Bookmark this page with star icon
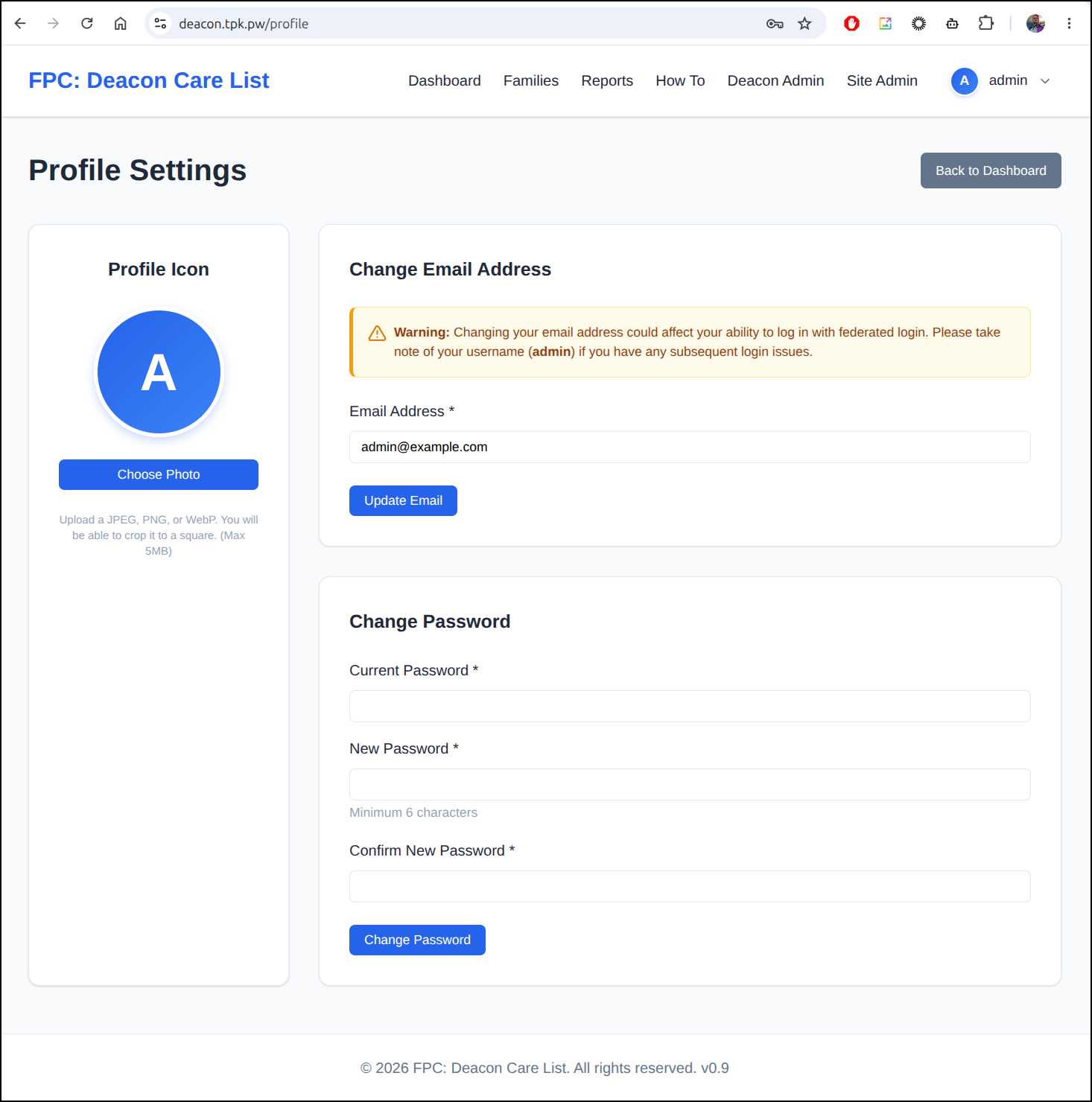 coord(804,24)
